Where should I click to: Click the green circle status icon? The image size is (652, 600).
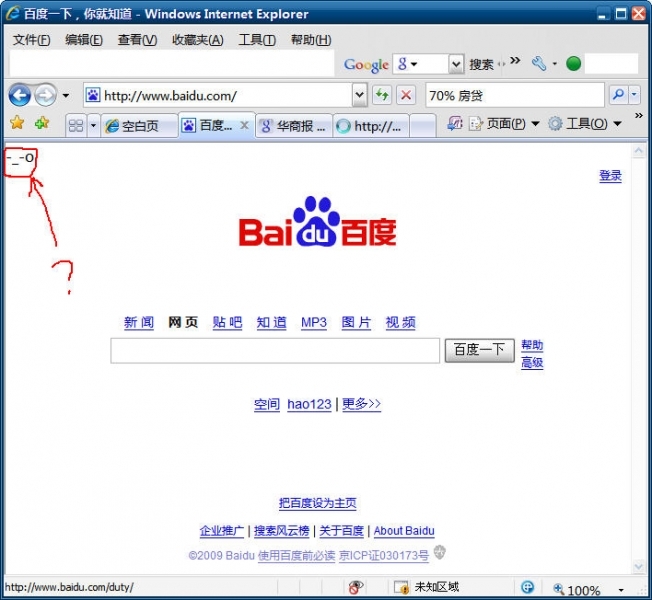(573, 64)
